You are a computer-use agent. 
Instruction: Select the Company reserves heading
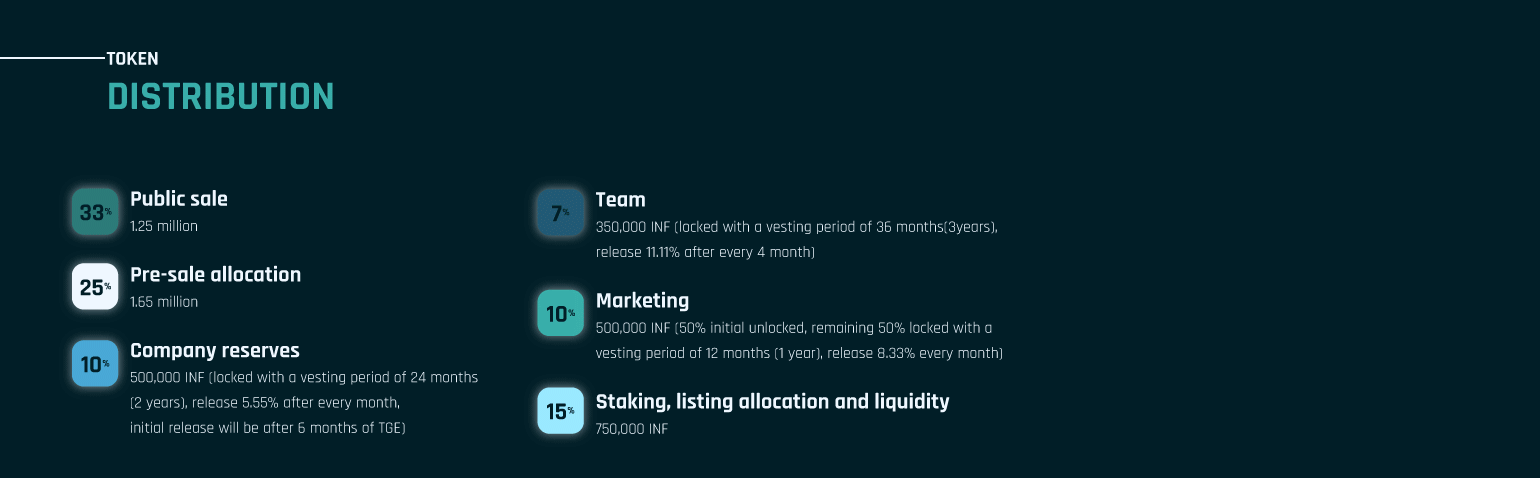pyautogui.click(x=215, y=350)
